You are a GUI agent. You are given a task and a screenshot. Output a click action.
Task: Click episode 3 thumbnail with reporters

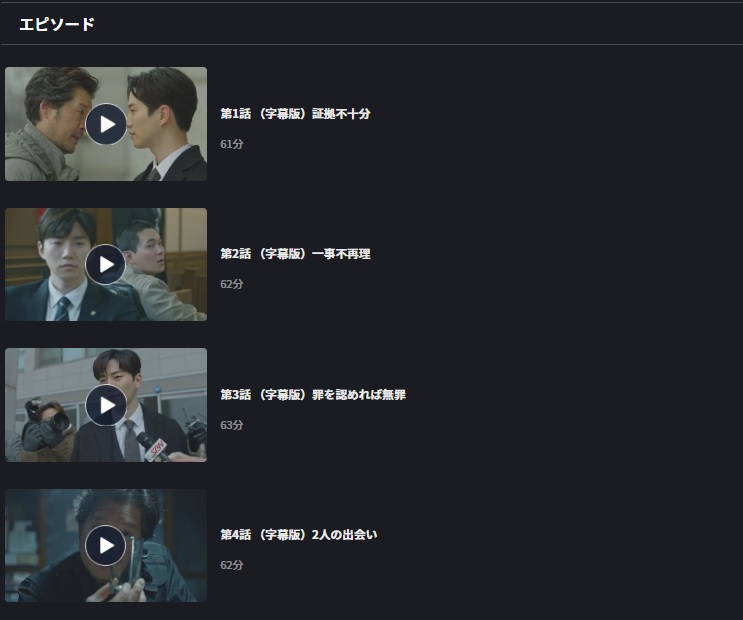pos(106,405)
